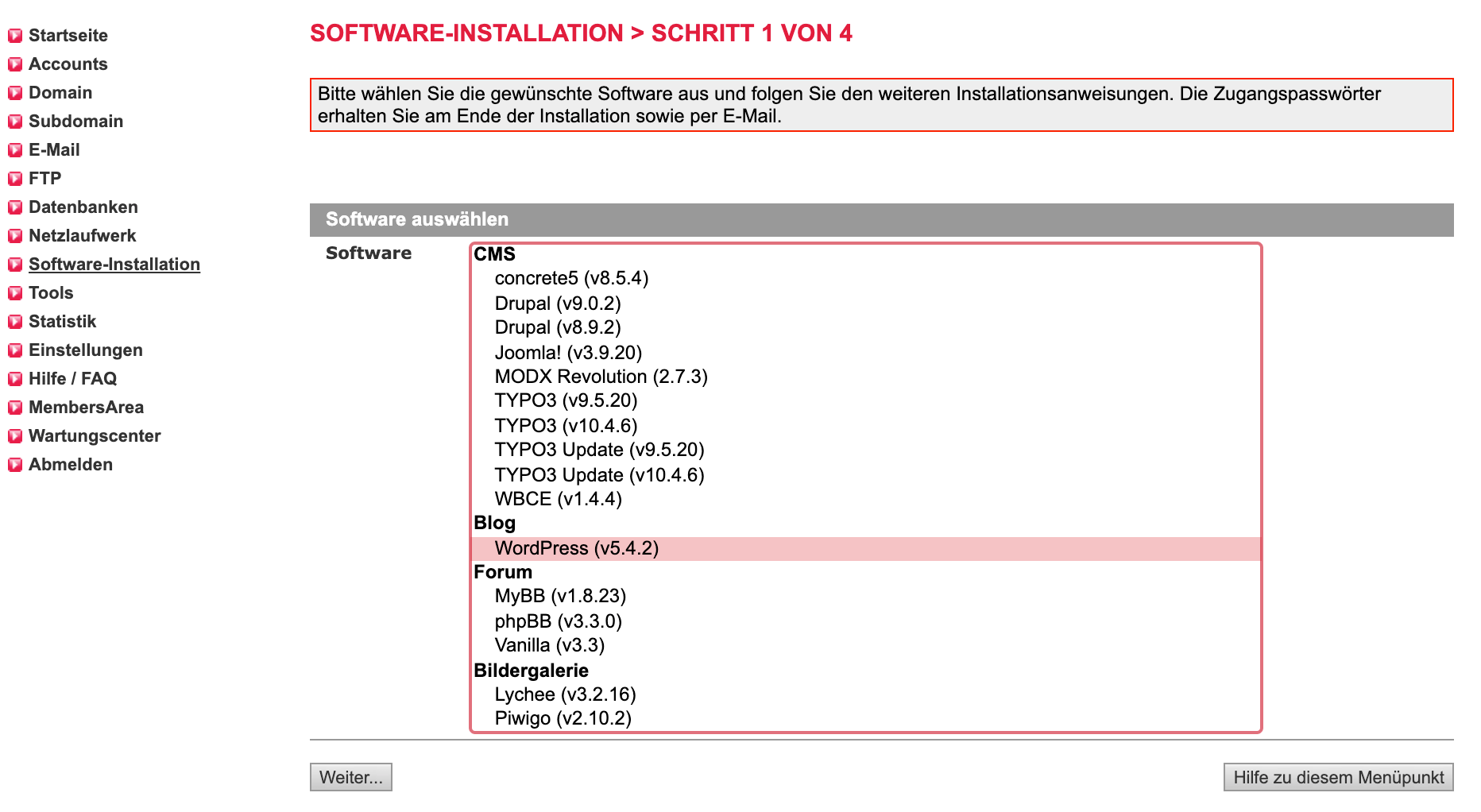Select TYPO3 (v10.4.6) option
Viewport: 1481px width, 812px height.
(866, 425)
